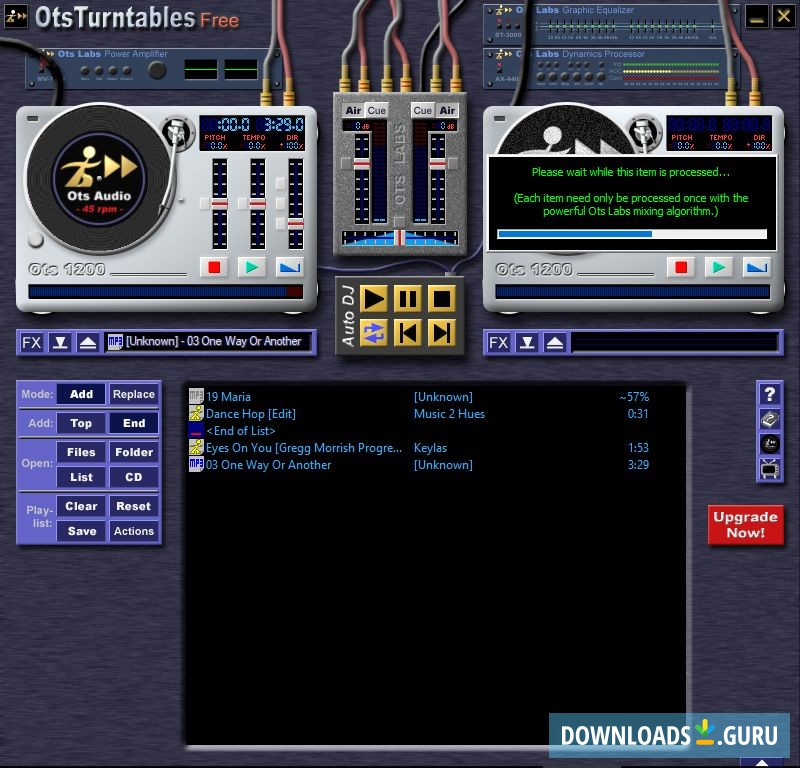Click the vinyl record icon in sidebar
Image resolution: width=800 pixels, height=768 pixels.
[x=769, y=444]
